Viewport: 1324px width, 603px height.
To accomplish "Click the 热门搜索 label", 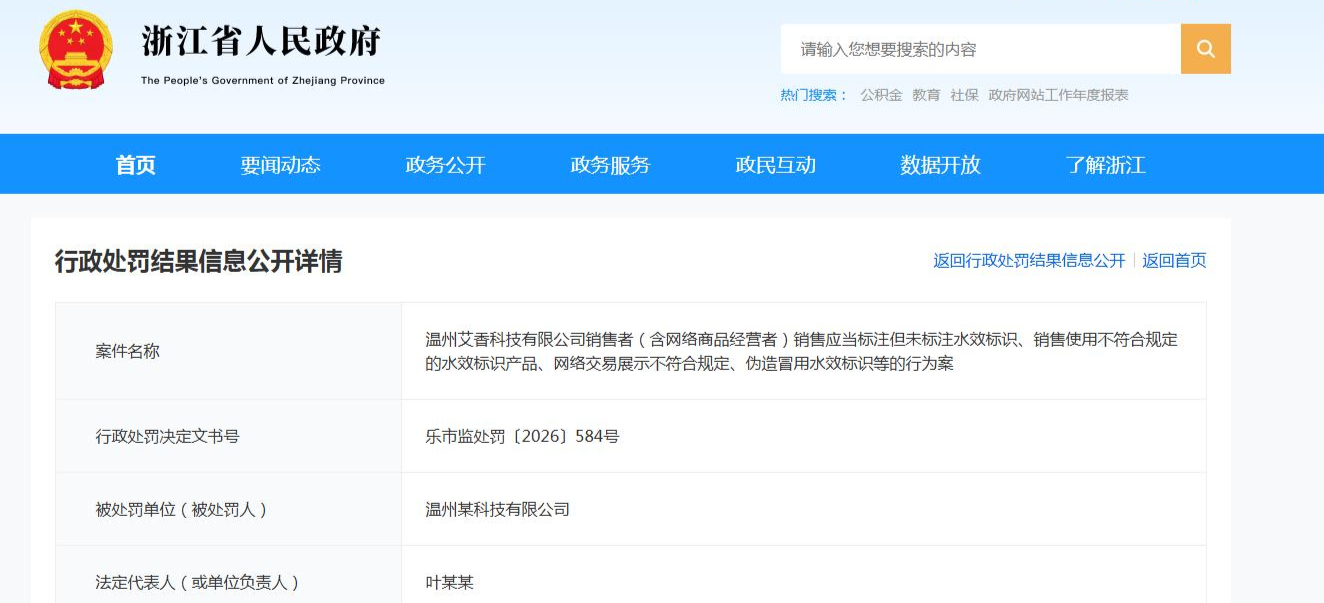I will coord(814,95).
